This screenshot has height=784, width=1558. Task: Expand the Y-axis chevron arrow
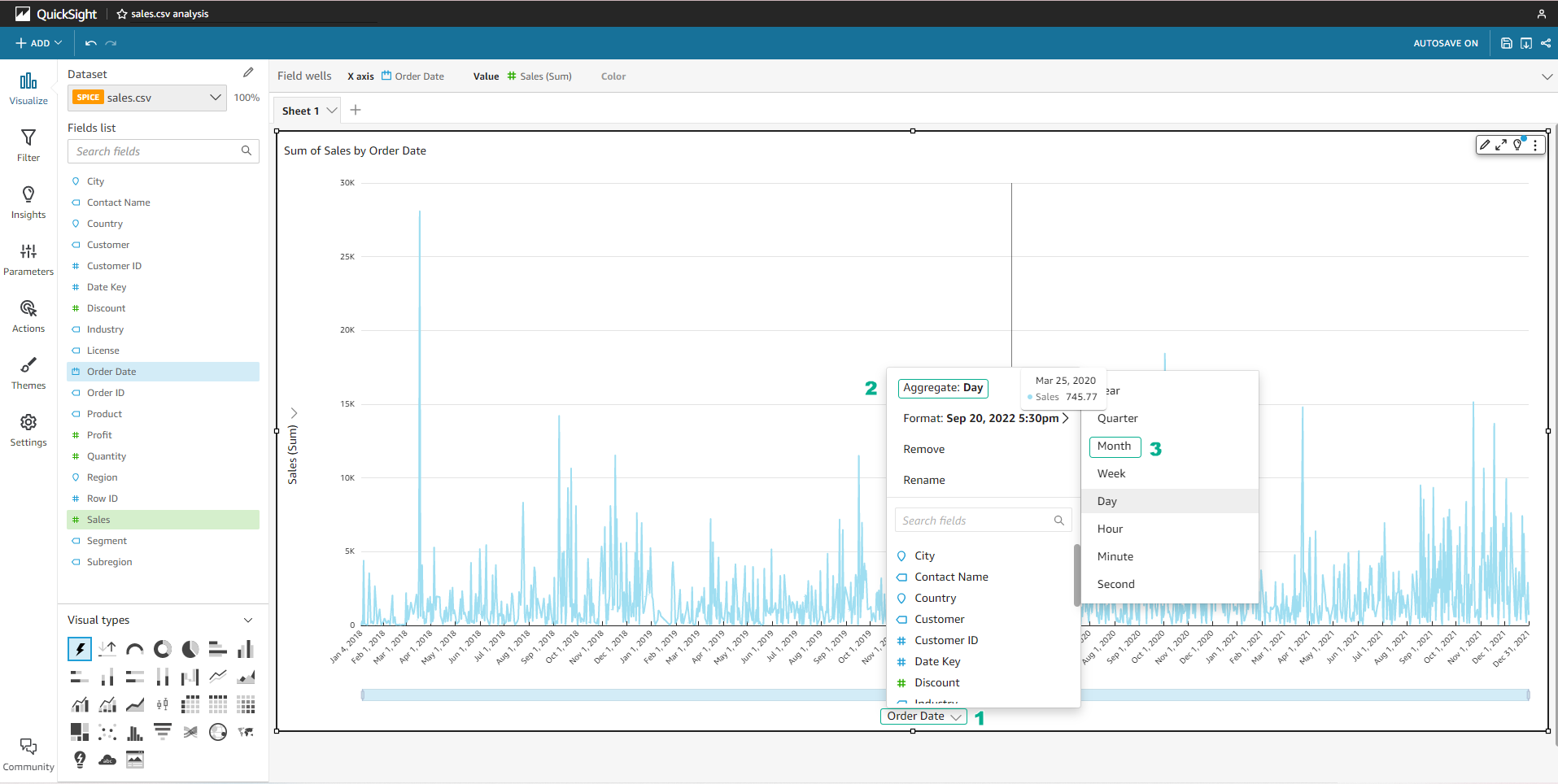[x=294, y=413]
